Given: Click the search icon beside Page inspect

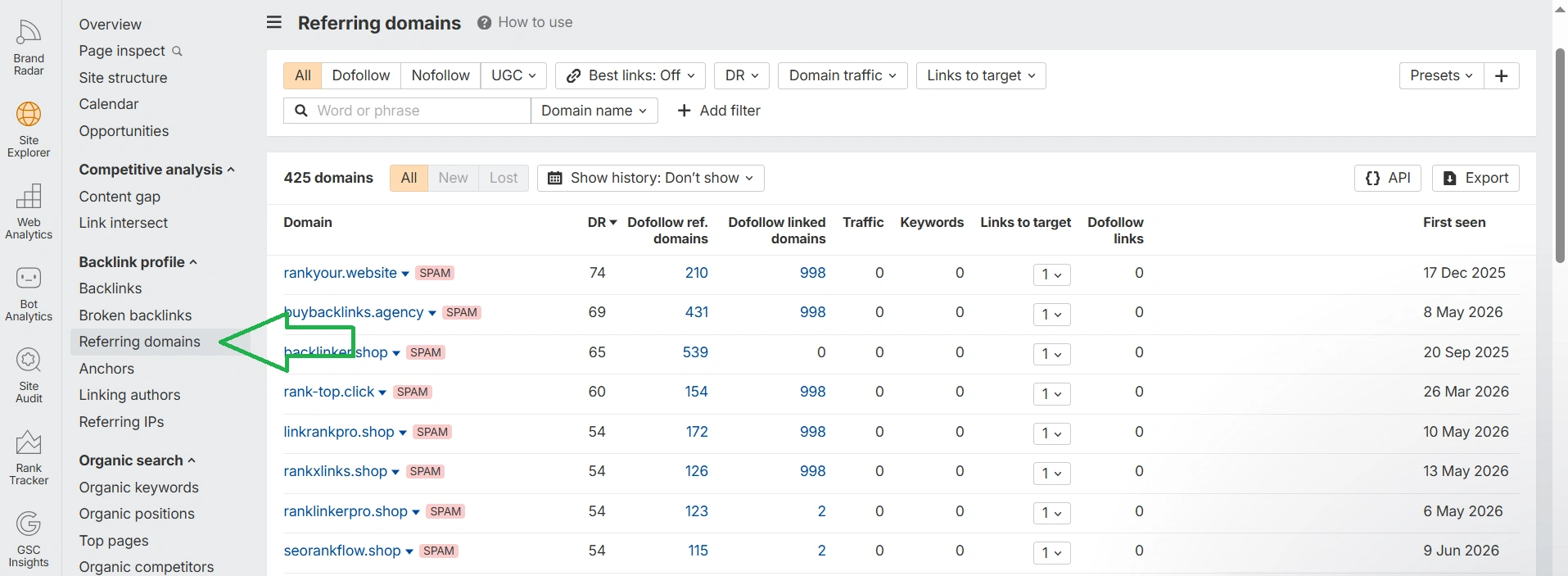Looking at the screenshot, I should pos(177,52).
